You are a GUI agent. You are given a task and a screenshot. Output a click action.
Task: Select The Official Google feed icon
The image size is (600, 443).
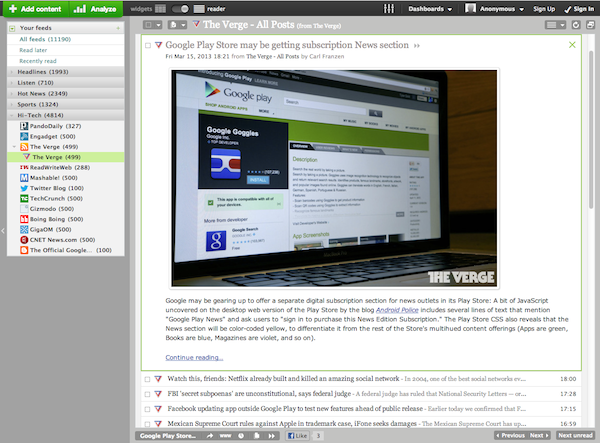point(24,250)
